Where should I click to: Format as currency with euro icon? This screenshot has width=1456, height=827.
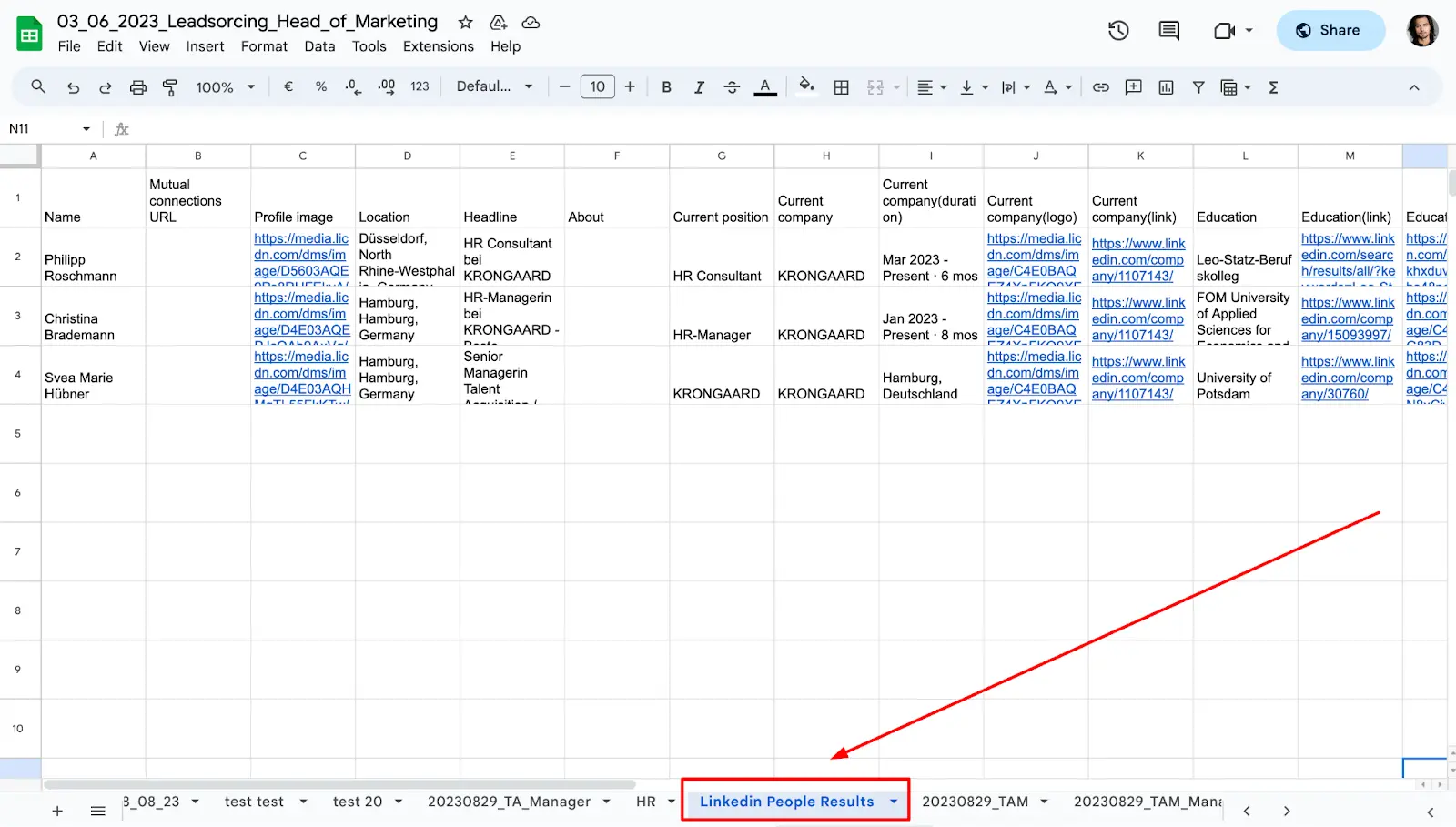click(x=288, y=87)
